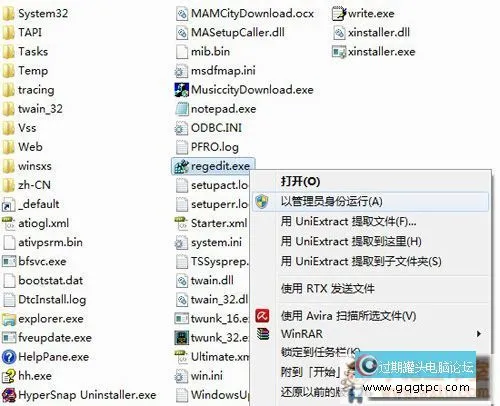500x406 pixels.
Task: Click the notepad.exe icon
Action: tap(182, 109)
